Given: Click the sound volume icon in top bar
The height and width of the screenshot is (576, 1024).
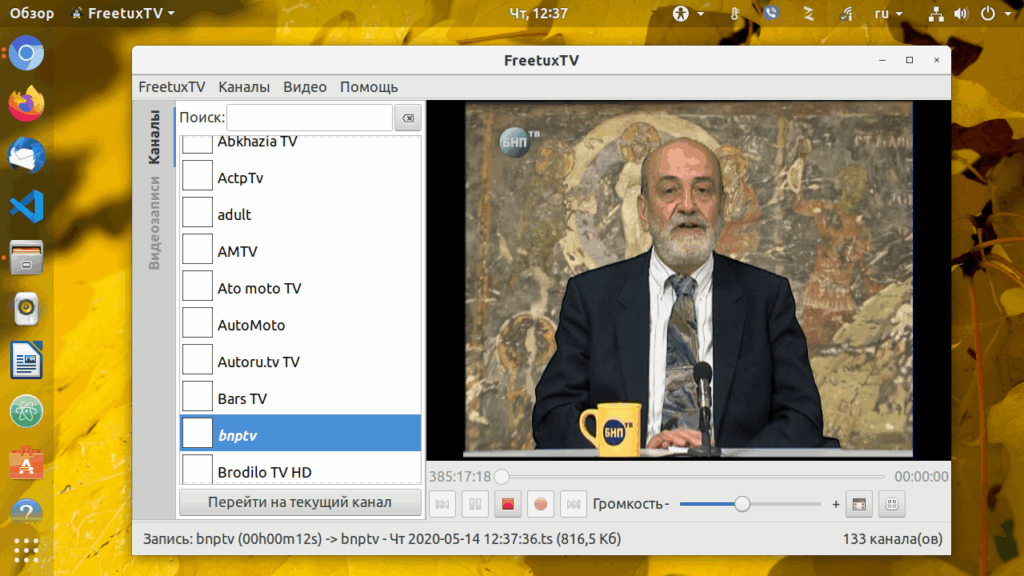Looking at the screenshot, I should pos(961,14).
